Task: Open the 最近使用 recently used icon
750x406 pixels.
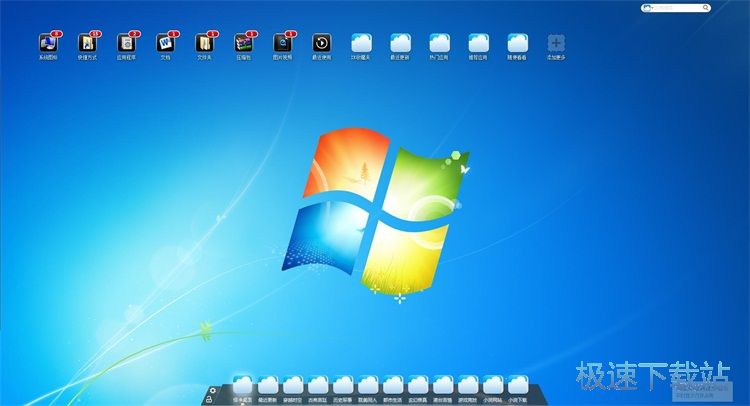Action: pos(322,43)
